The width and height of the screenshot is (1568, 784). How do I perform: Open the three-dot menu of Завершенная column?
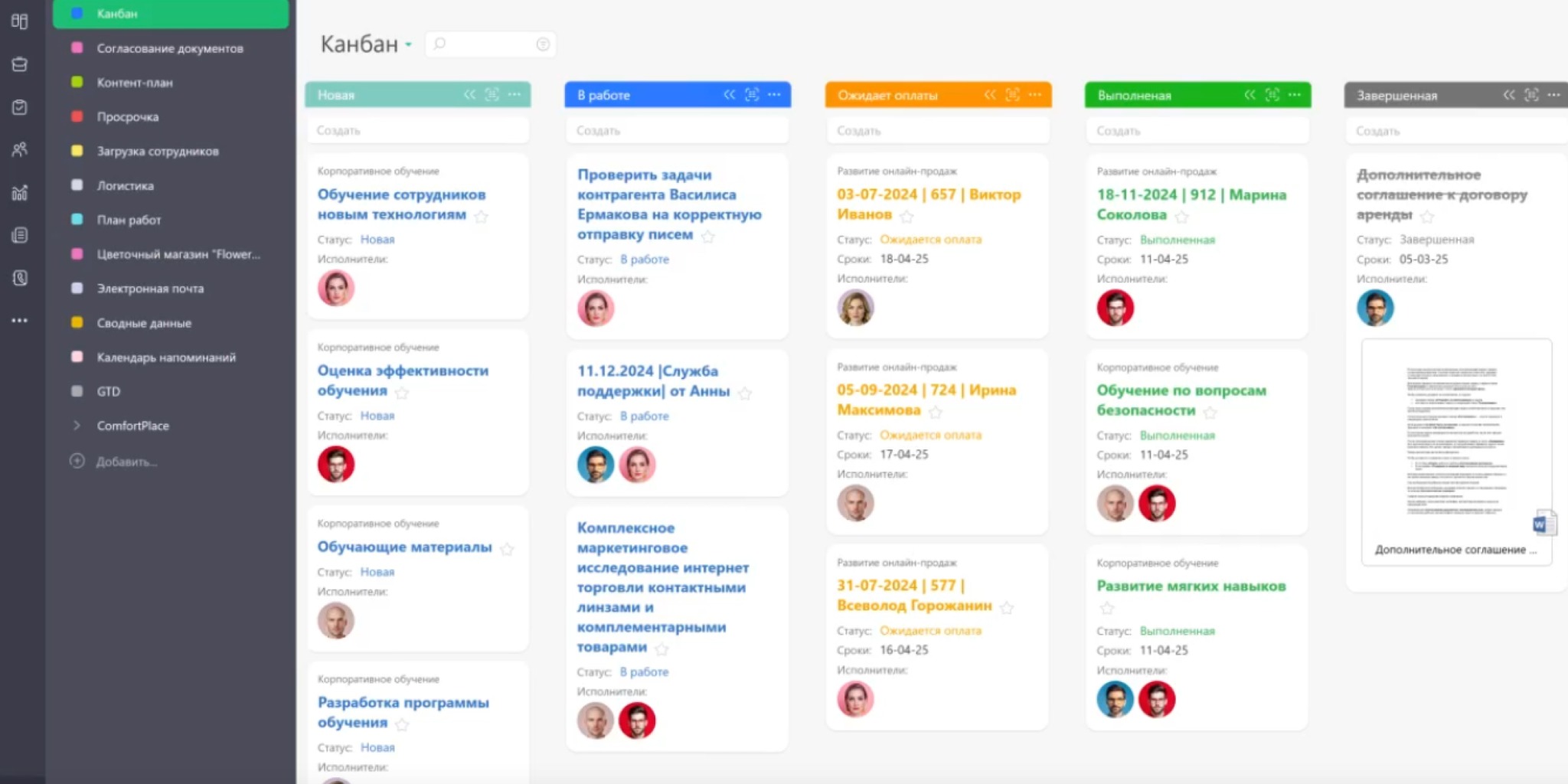click(1553, 95)
